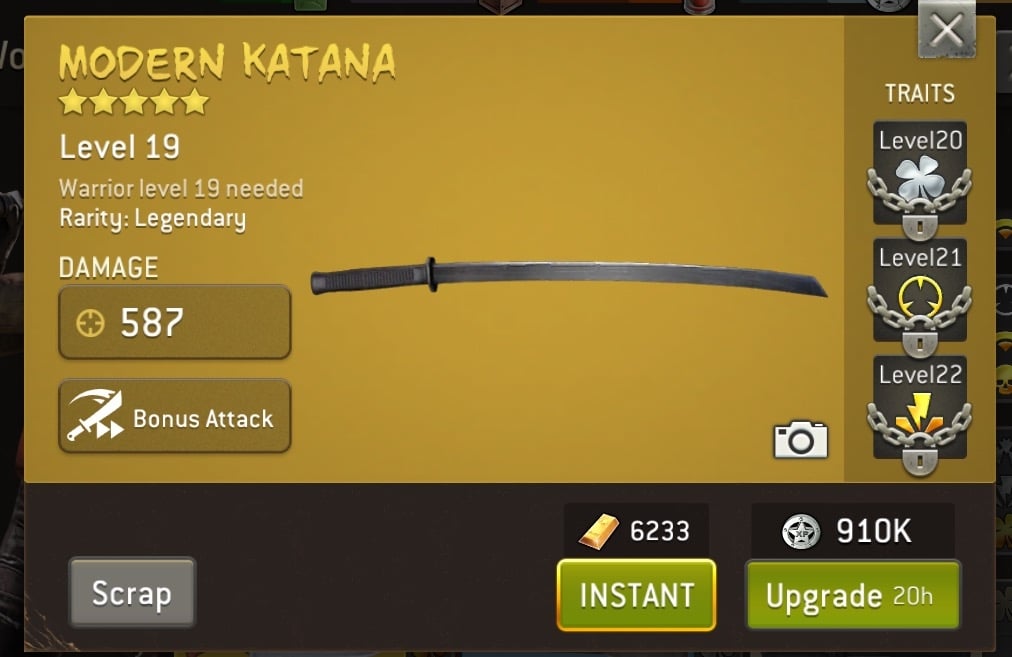Click the gold bar icon
The image size is (1012, 657).
[598, 532]
